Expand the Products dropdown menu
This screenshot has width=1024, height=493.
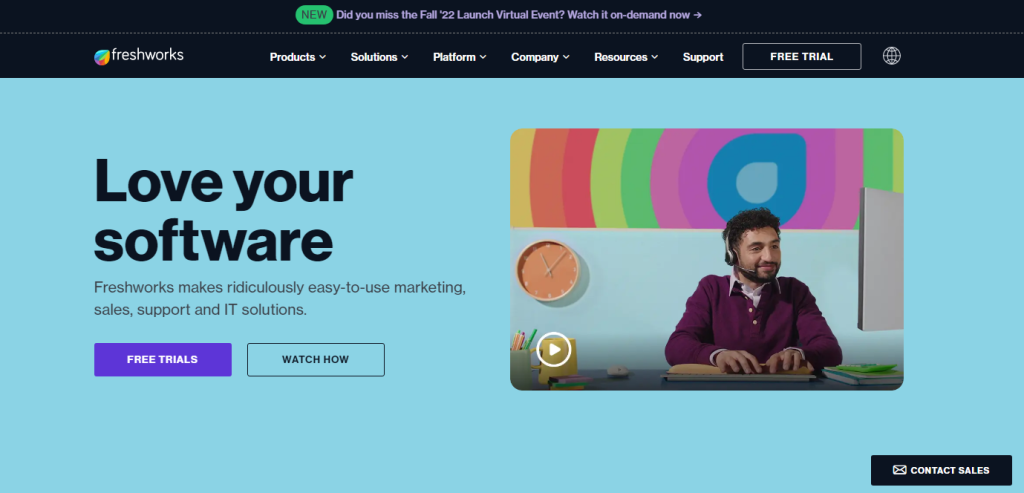click(x=298, y=57)
